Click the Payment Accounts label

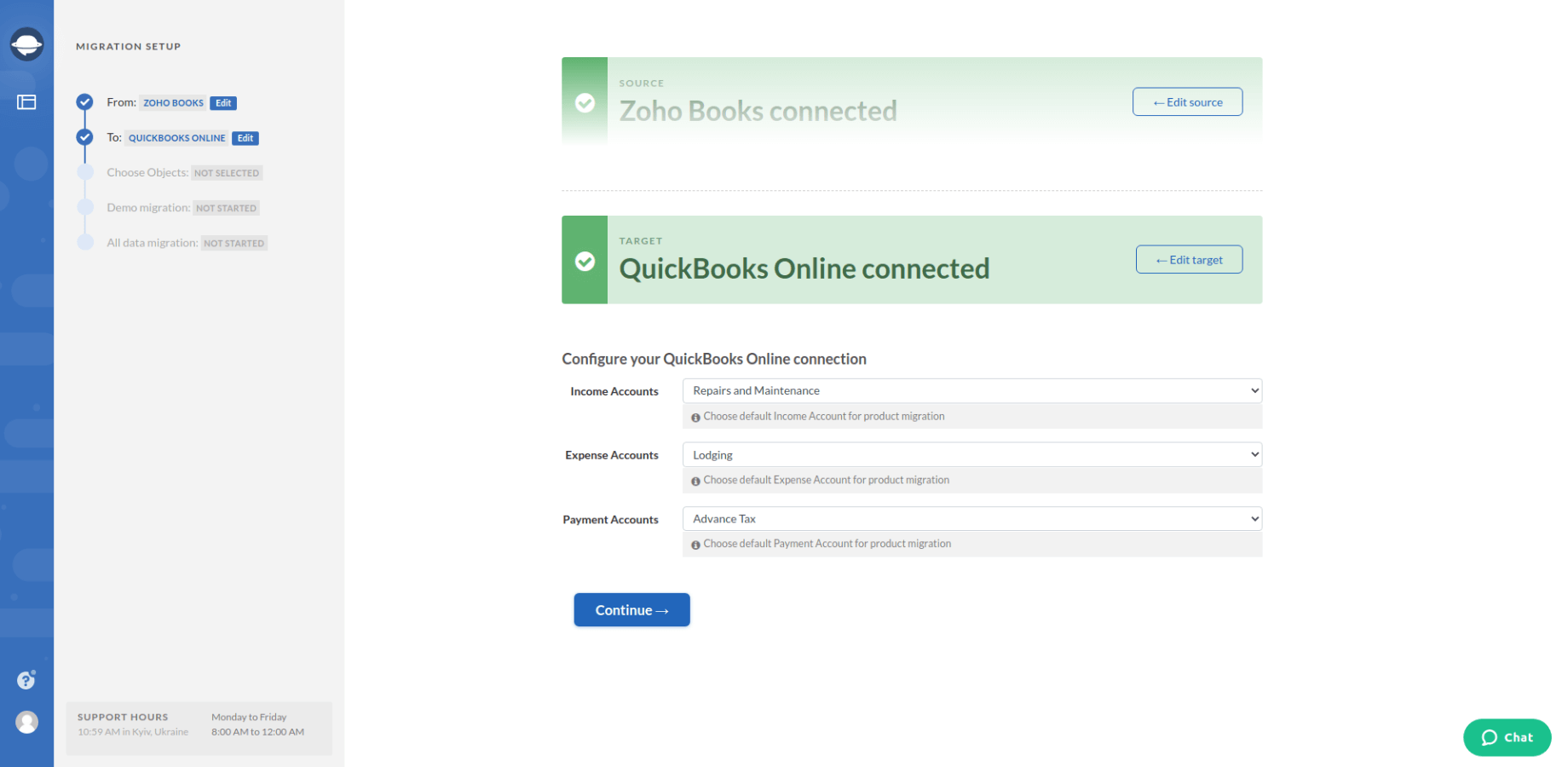click(x=610, y=520)
